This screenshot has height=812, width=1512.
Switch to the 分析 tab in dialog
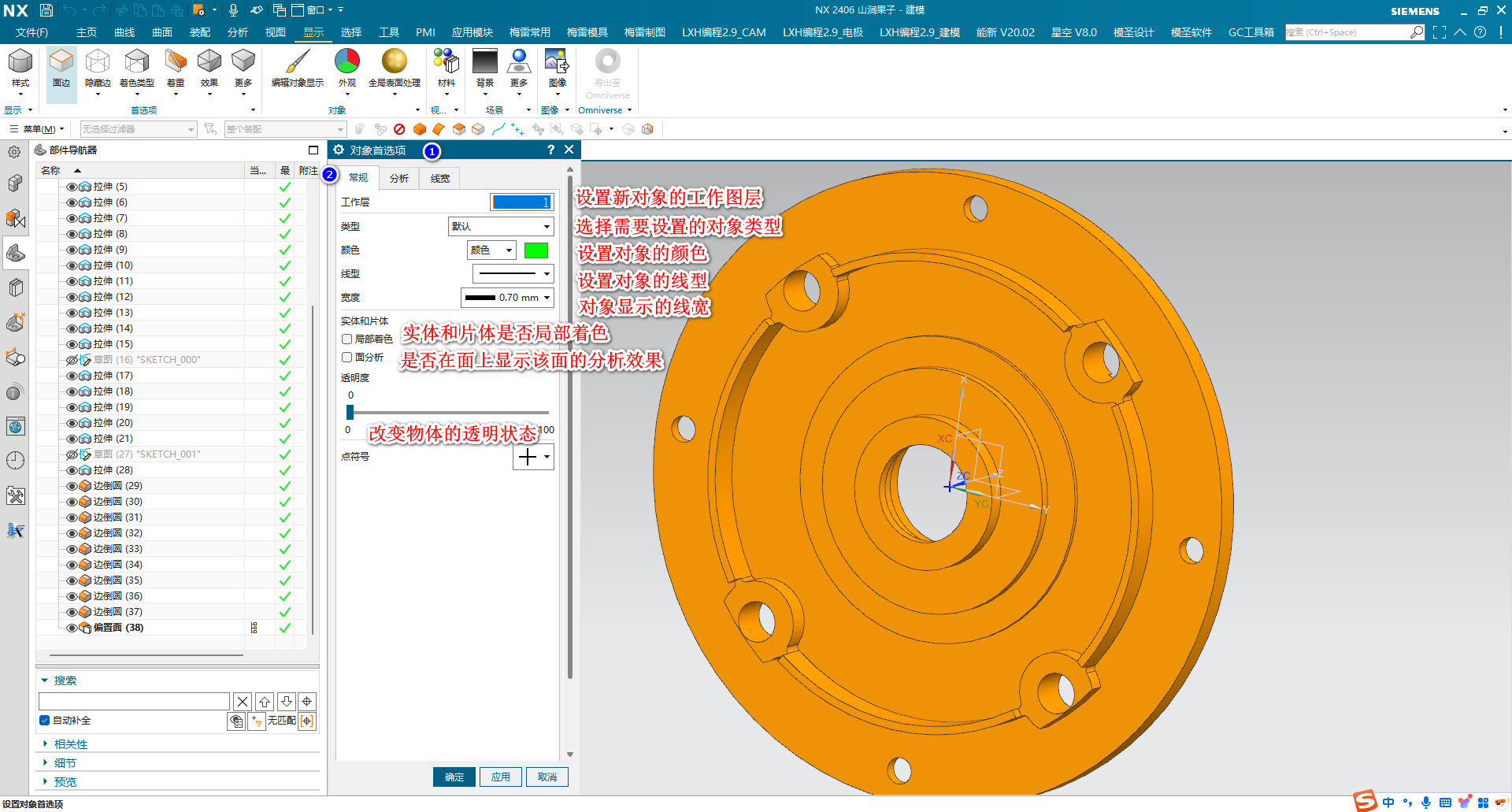pyautogui.click(x=399, y=179)
